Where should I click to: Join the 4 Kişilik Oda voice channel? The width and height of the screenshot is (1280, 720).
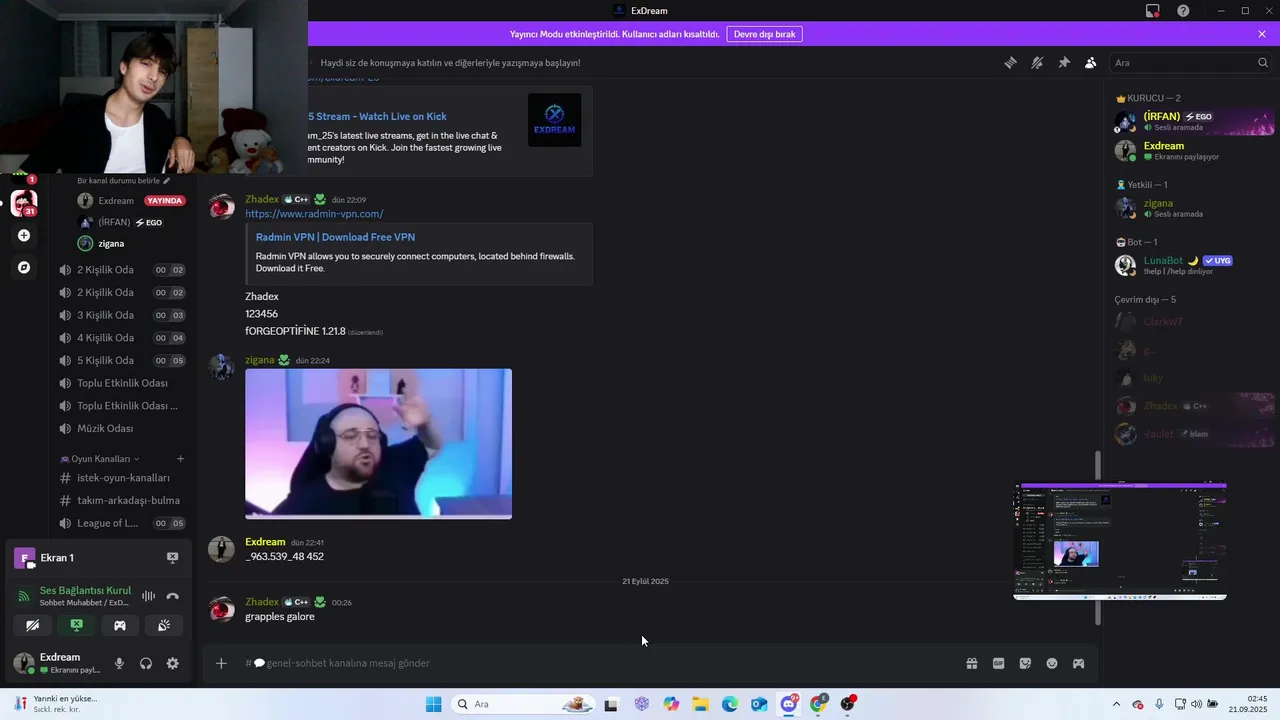point(122,338)
